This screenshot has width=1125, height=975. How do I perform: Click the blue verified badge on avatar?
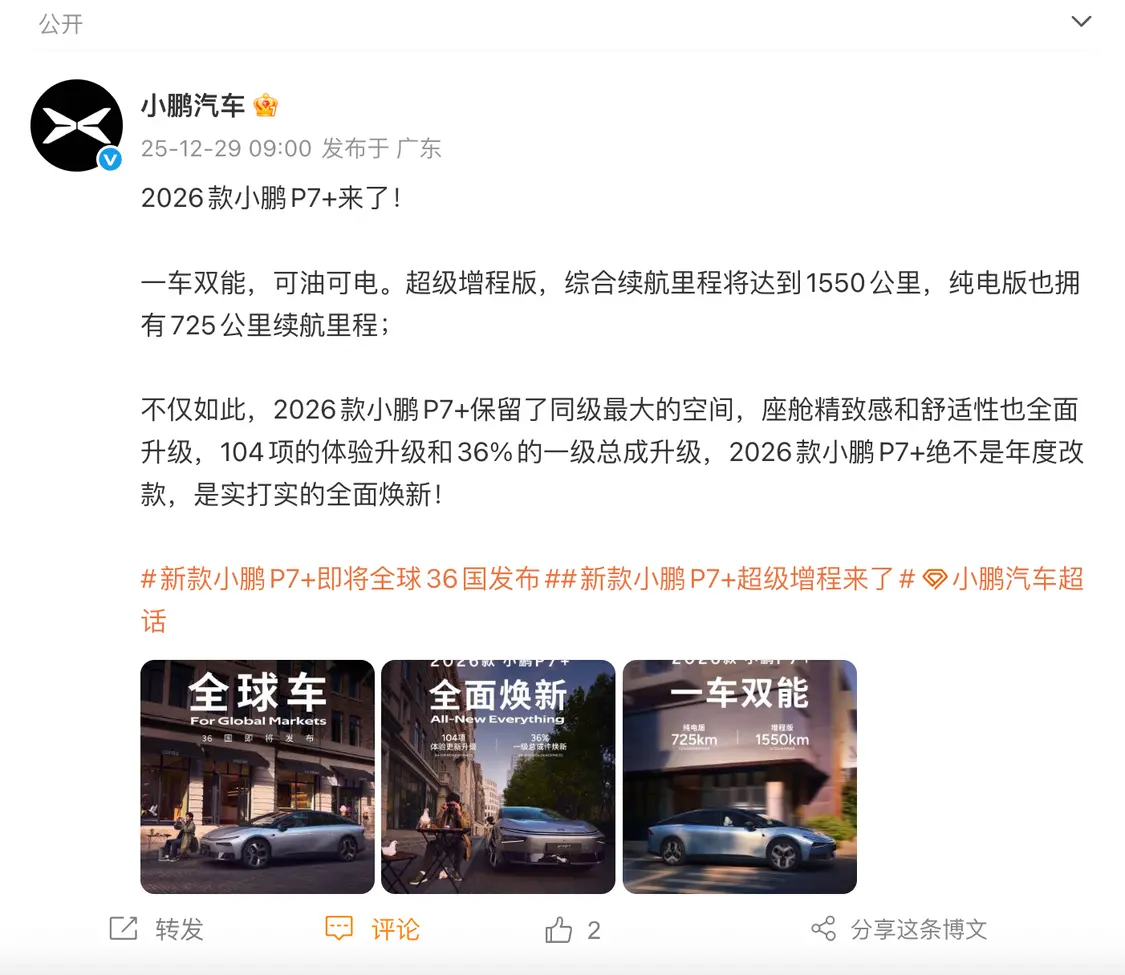coord(110,159)
